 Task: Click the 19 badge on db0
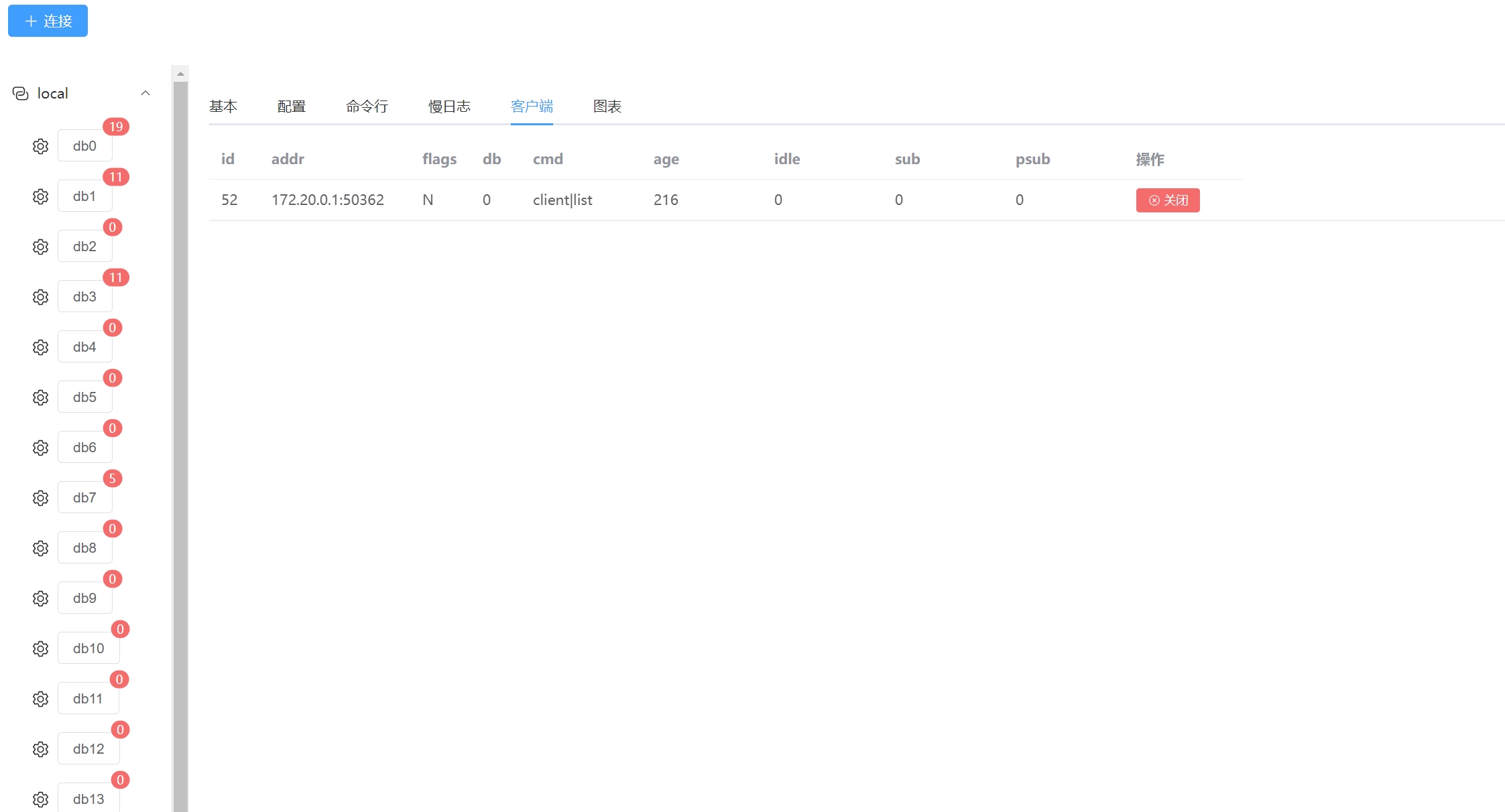116,127
